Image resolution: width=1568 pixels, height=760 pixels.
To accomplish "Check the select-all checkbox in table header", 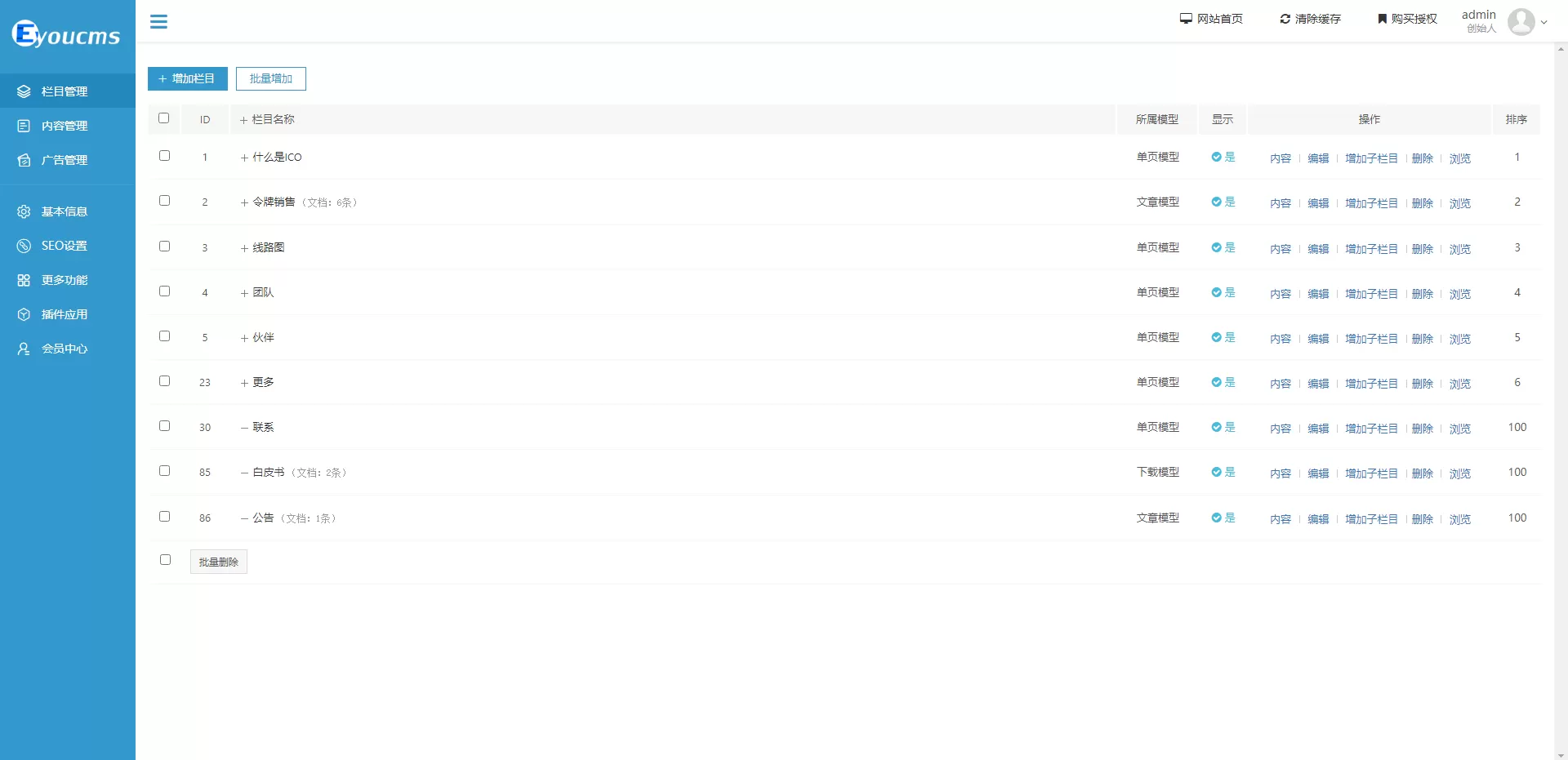I will (164, 118).
